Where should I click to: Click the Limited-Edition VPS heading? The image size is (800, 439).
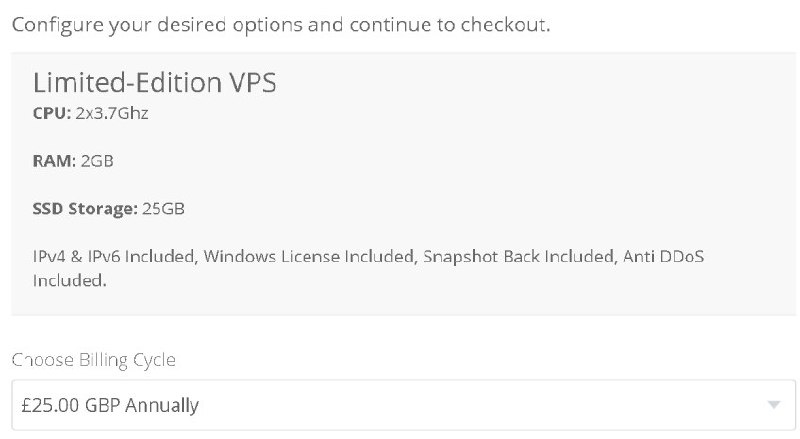point(155,83)
